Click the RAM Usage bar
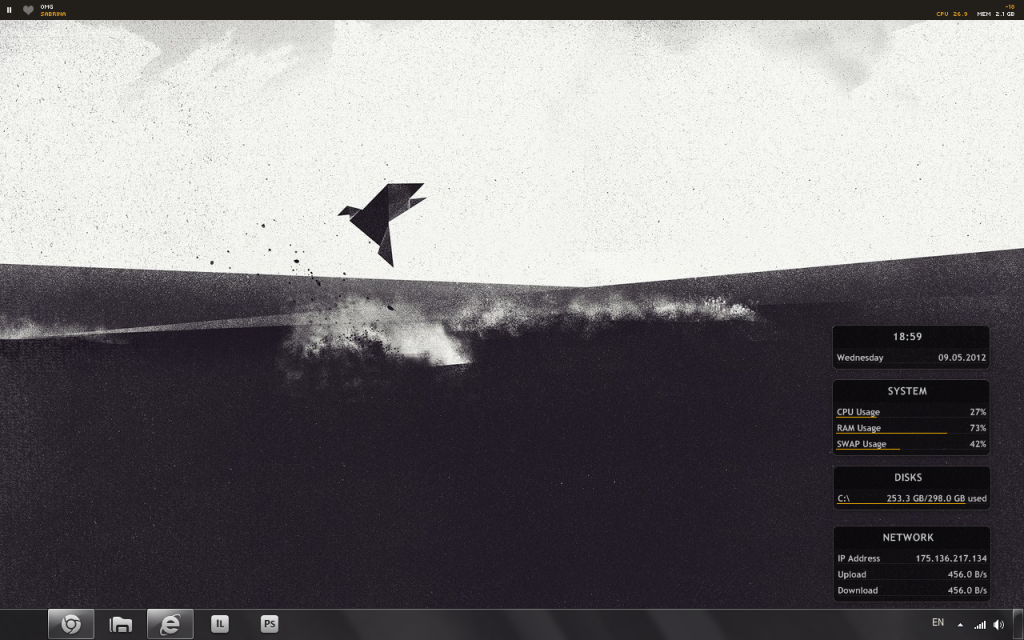The image size is (1024, 640). 891,433
